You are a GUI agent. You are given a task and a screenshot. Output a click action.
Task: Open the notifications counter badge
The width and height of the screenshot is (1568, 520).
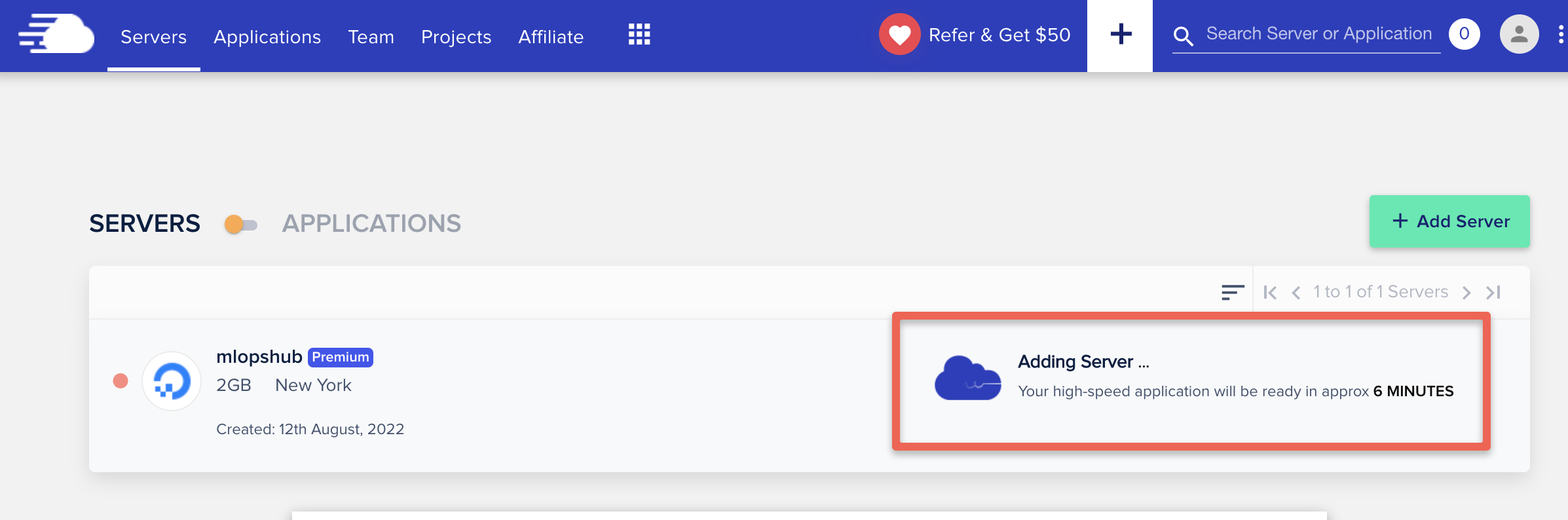(1465, 34)
